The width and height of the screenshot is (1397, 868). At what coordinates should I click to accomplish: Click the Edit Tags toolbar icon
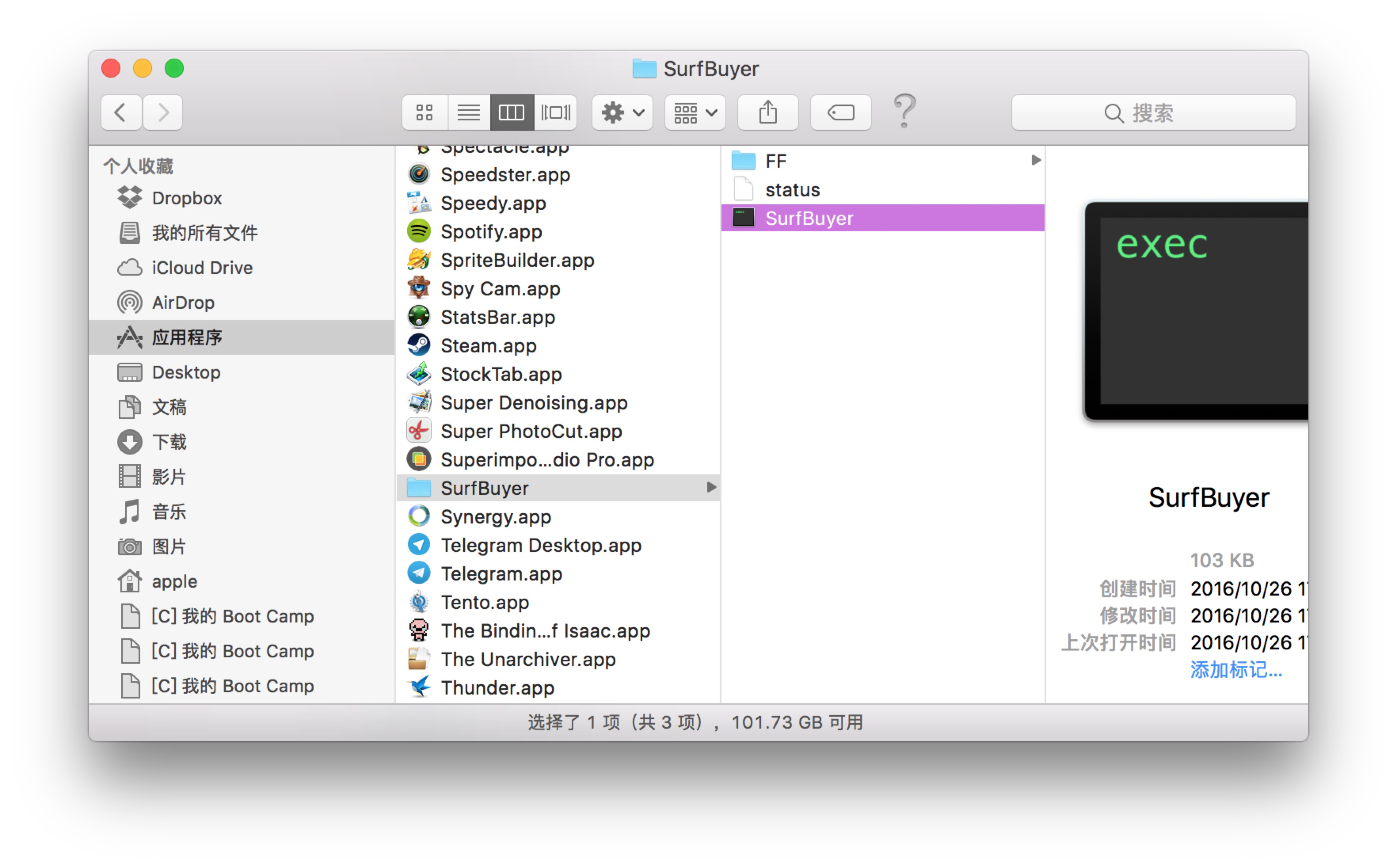pos(840,112)
